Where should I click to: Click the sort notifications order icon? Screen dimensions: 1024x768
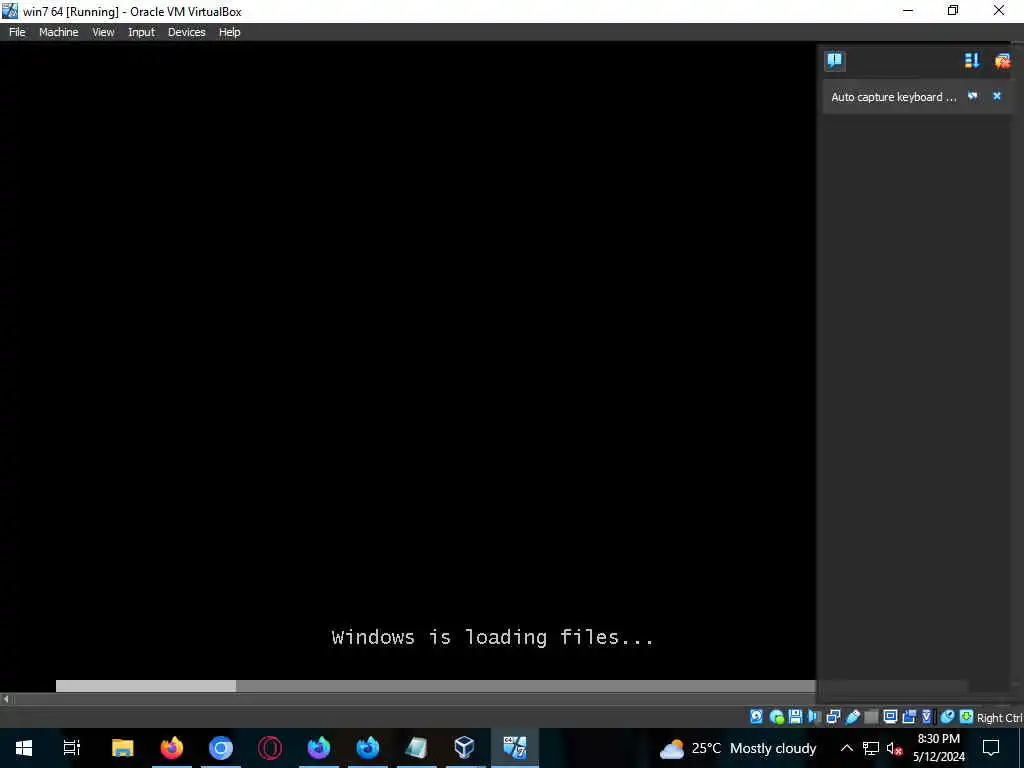click(x=972, y=61)
